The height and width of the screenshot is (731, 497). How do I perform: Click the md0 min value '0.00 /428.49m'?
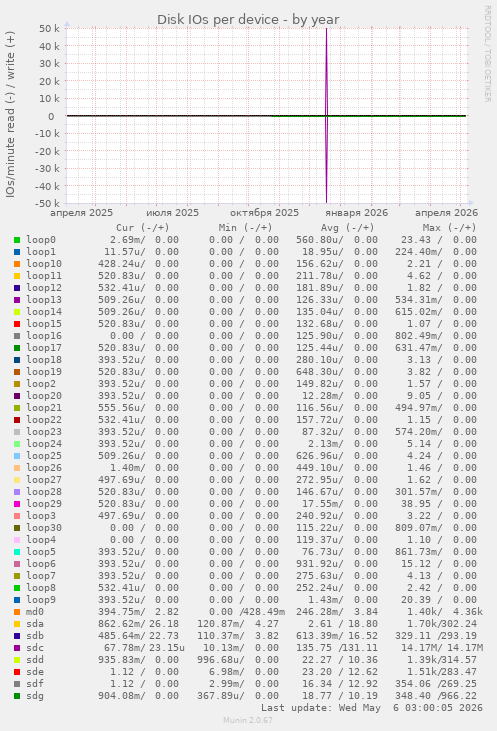coord(247,612)
